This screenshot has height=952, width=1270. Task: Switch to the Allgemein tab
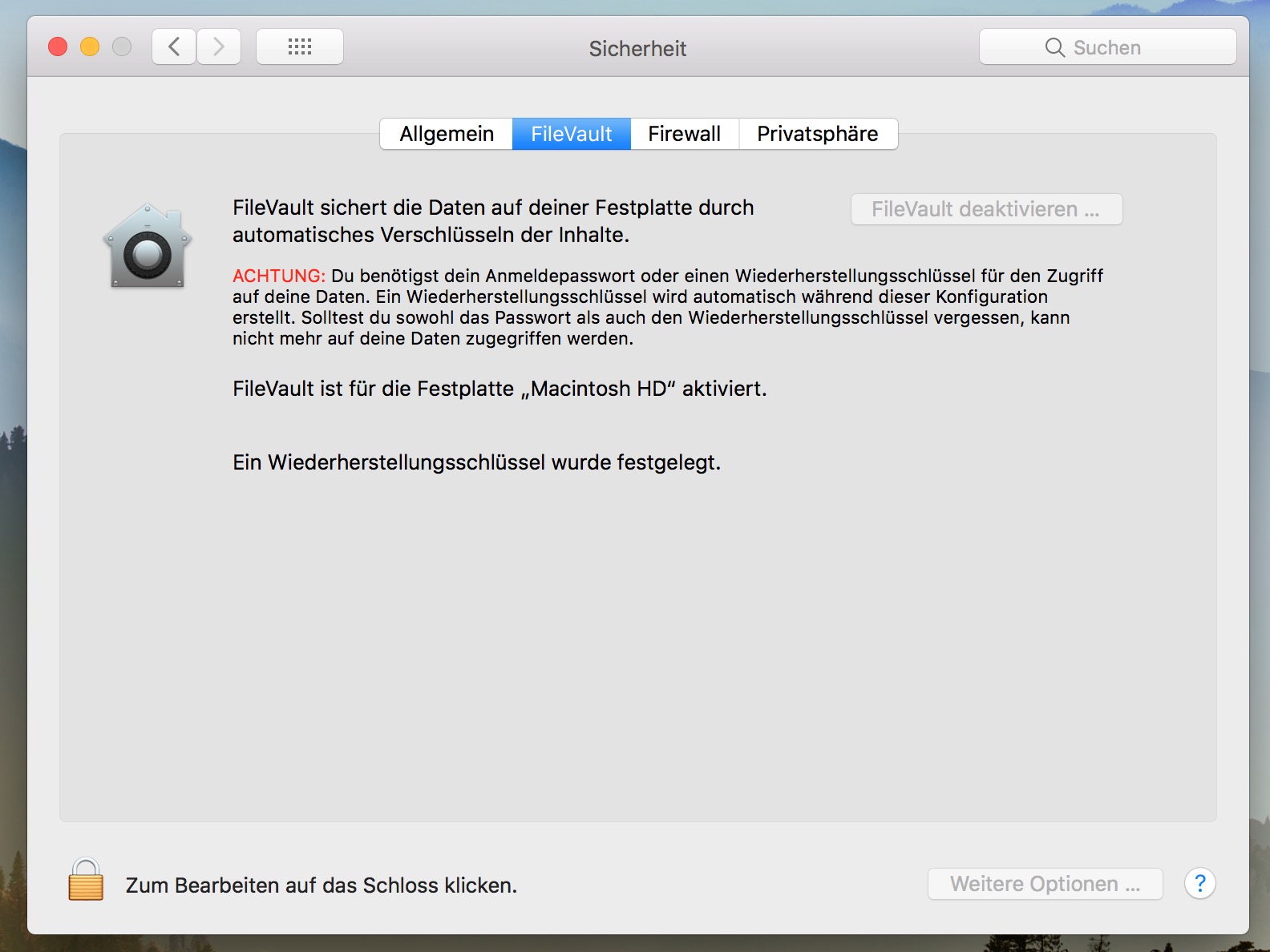click(447, 134)
